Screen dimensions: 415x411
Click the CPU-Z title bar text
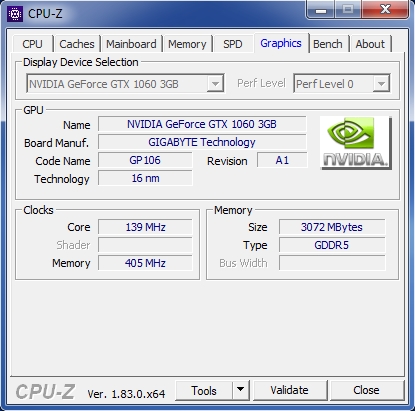coord(45,14)
